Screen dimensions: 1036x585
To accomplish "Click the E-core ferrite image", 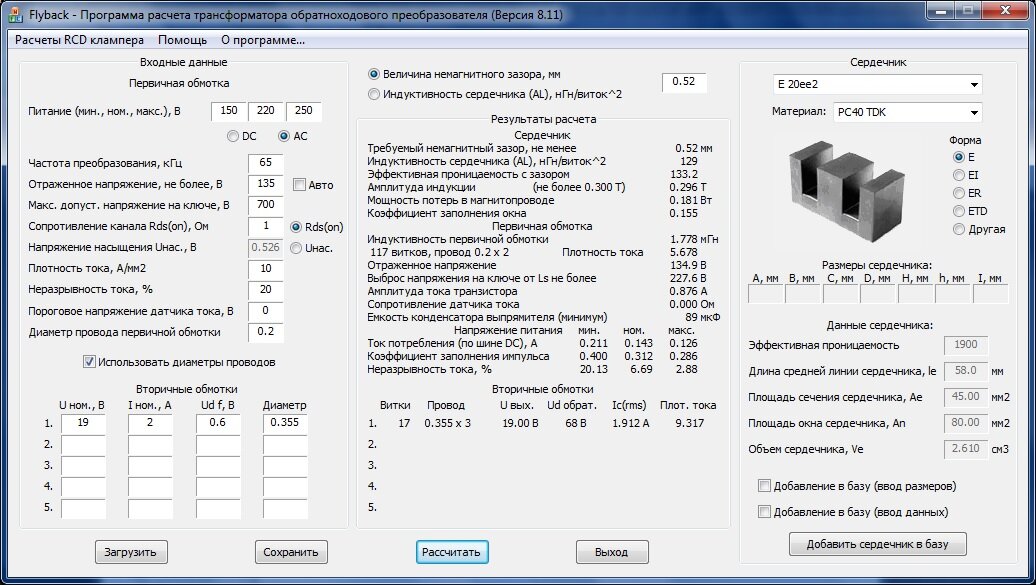I will [848, 190].
